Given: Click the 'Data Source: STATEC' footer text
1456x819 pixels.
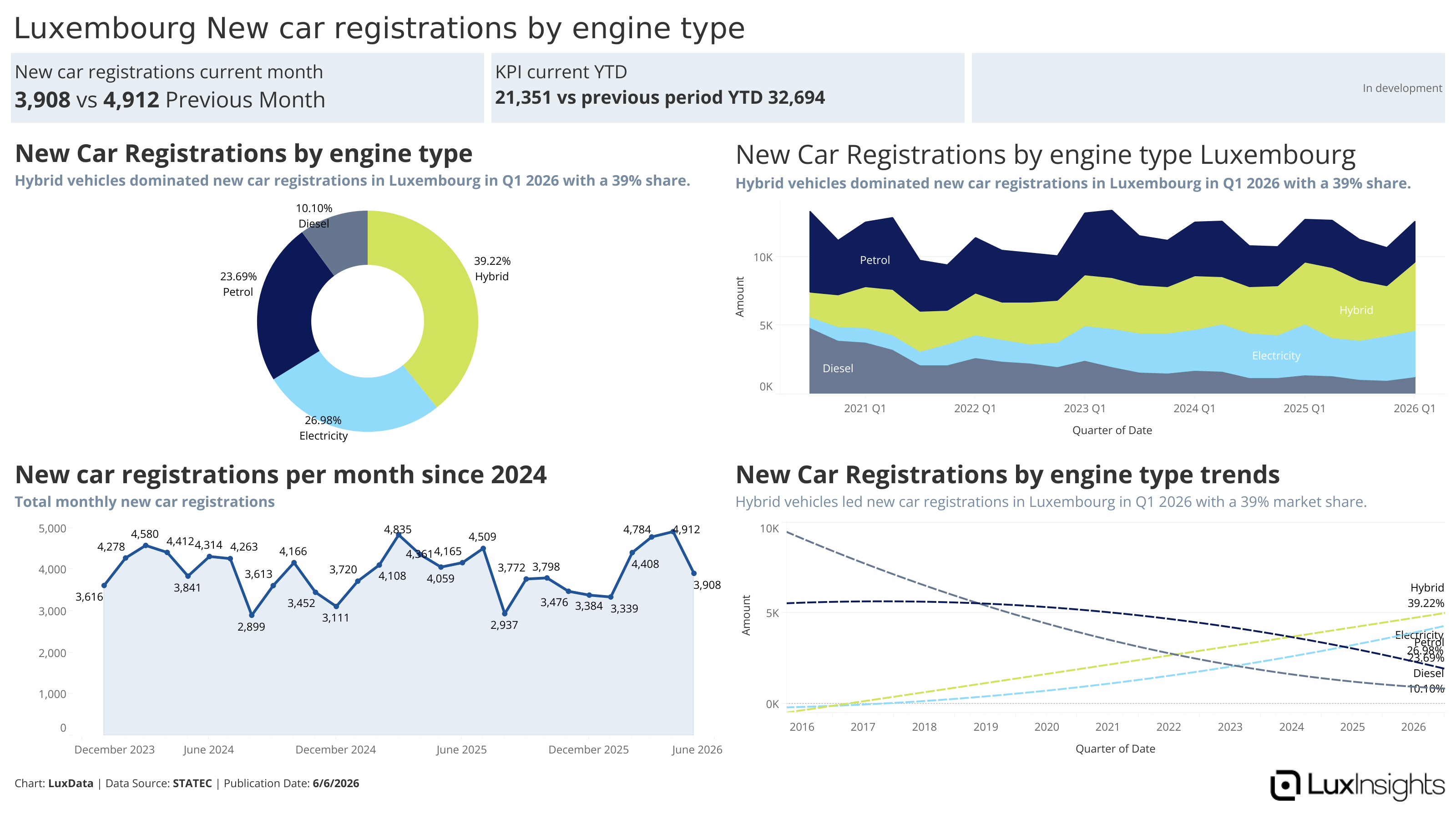Looking at the screenshot, I should click(159, 784).
